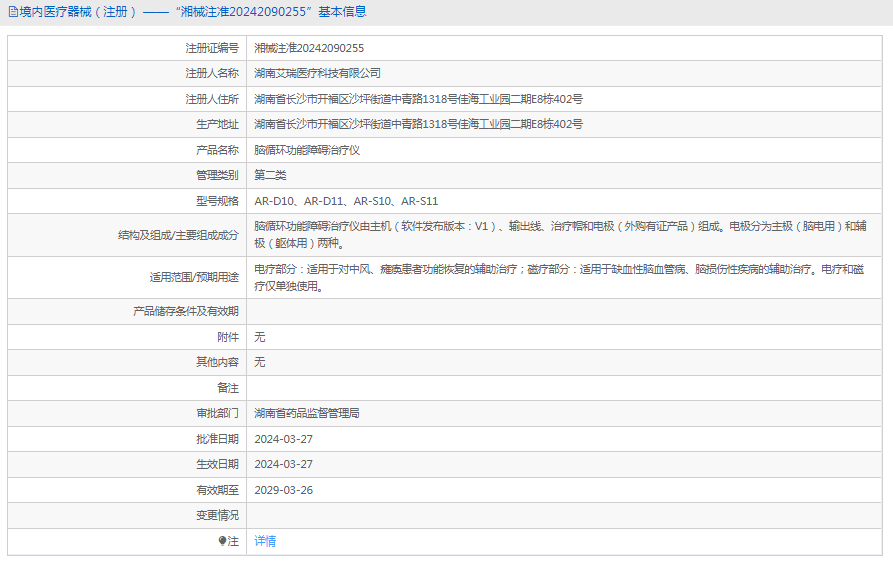Open the 详情 link in the 注 row
893x561 pixels.
point(265,541)
